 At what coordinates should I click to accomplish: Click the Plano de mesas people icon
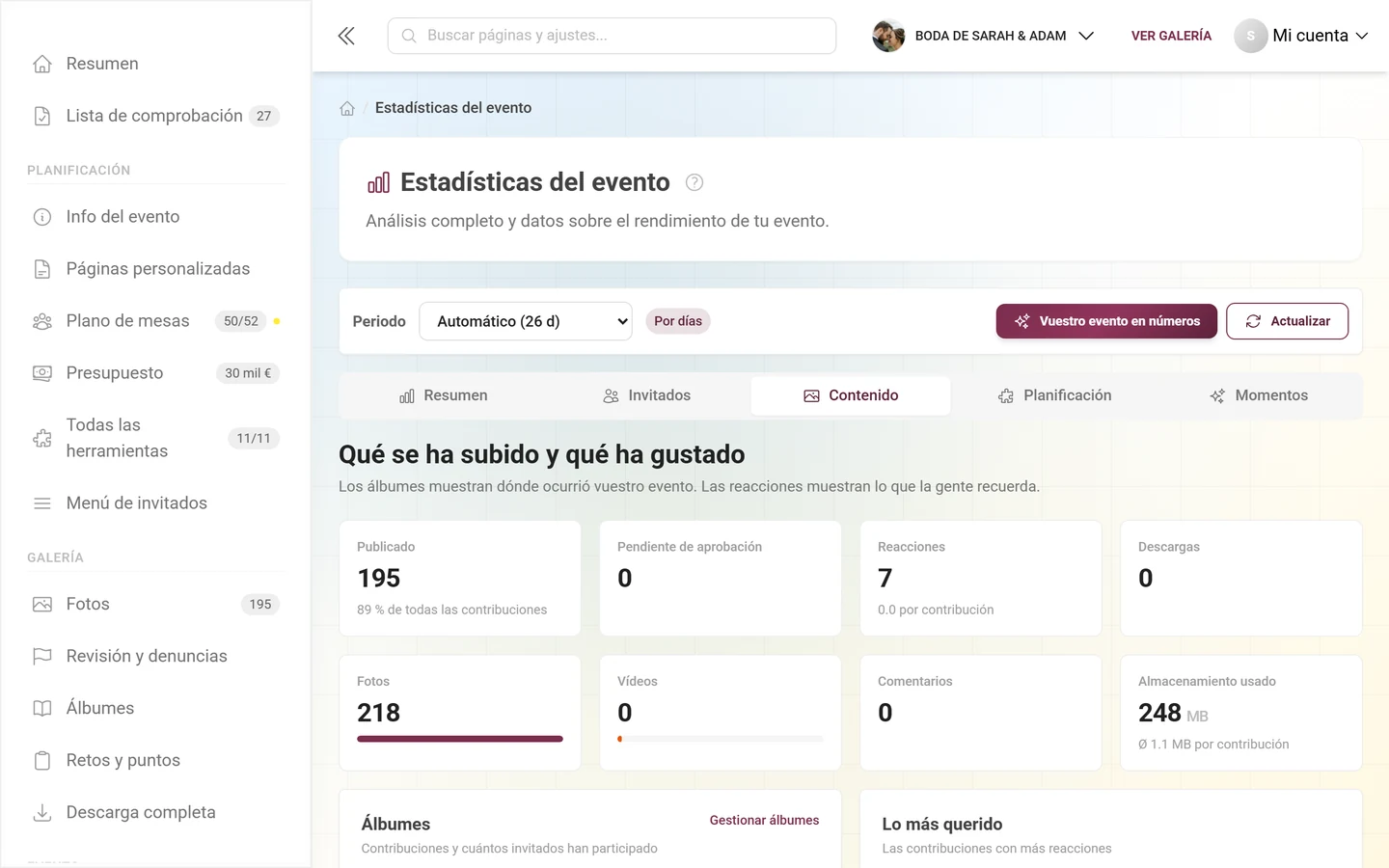pyautogui.click(x=42, y=321)
